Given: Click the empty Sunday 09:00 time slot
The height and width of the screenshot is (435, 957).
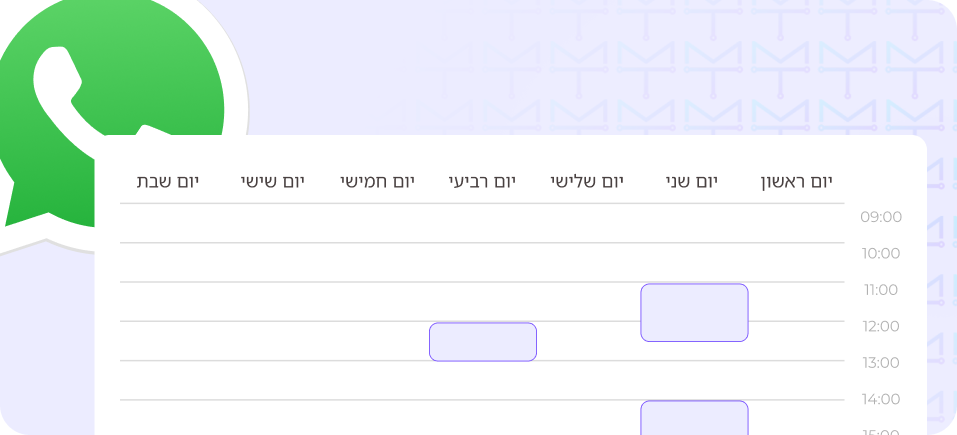Looking at the screenshot, I should click(x=795, y=223).
